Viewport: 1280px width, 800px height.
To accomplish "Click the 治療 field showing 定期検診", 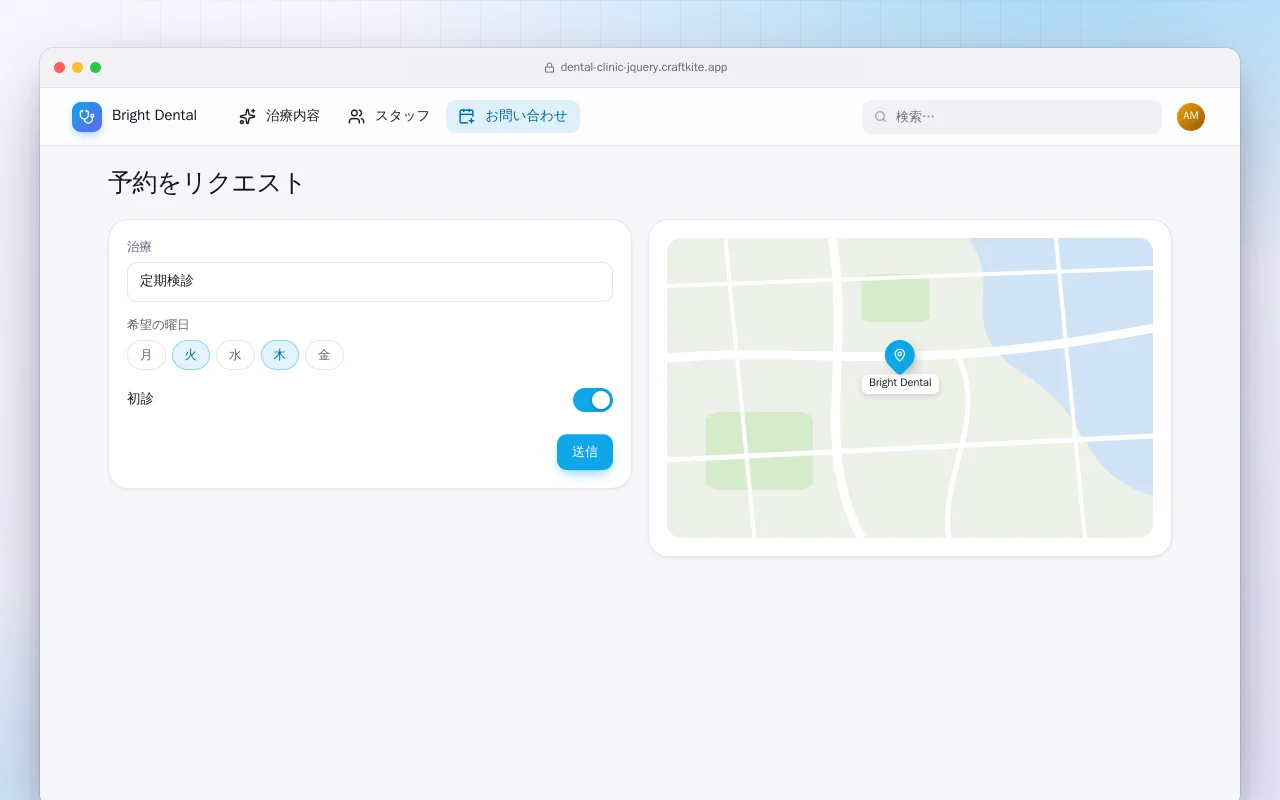I will (x=370, y=282).
